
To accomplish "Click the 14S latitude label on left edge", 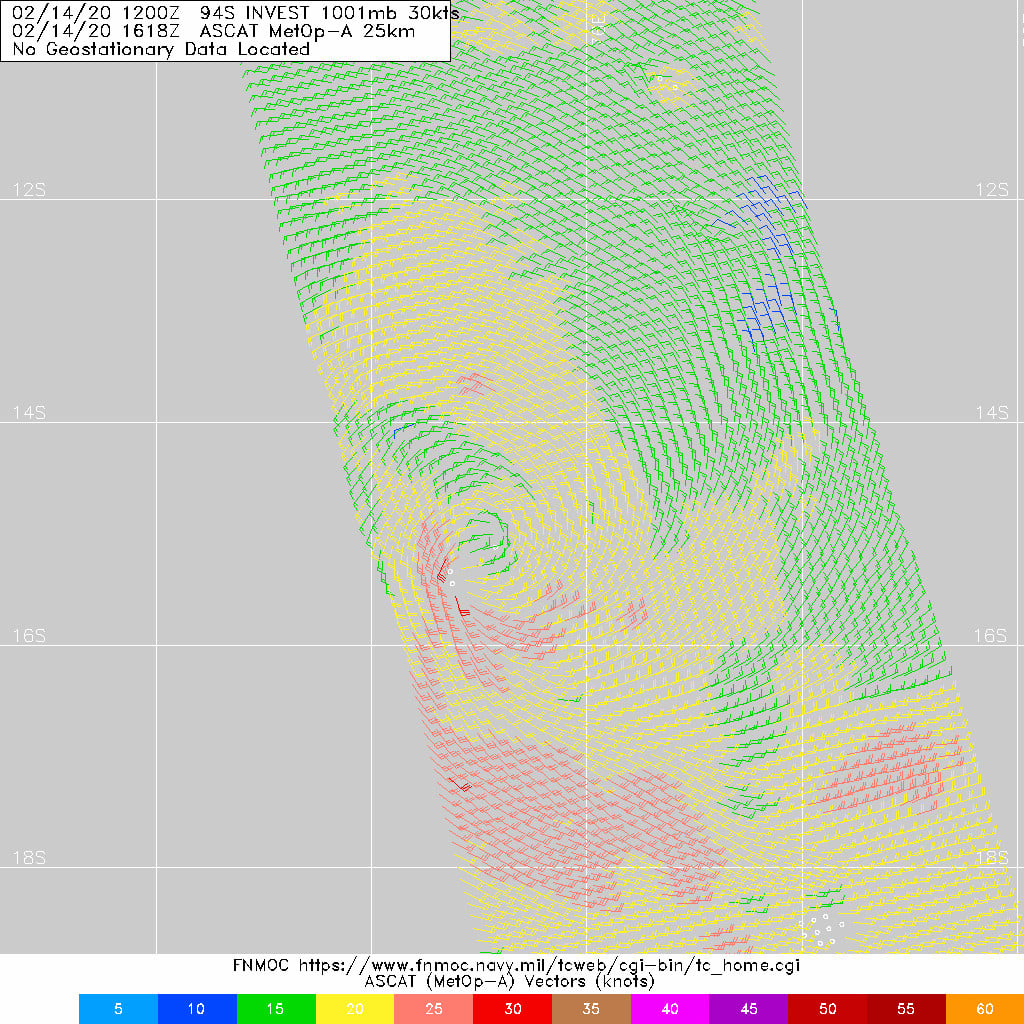I will click(x=29, y=413).
